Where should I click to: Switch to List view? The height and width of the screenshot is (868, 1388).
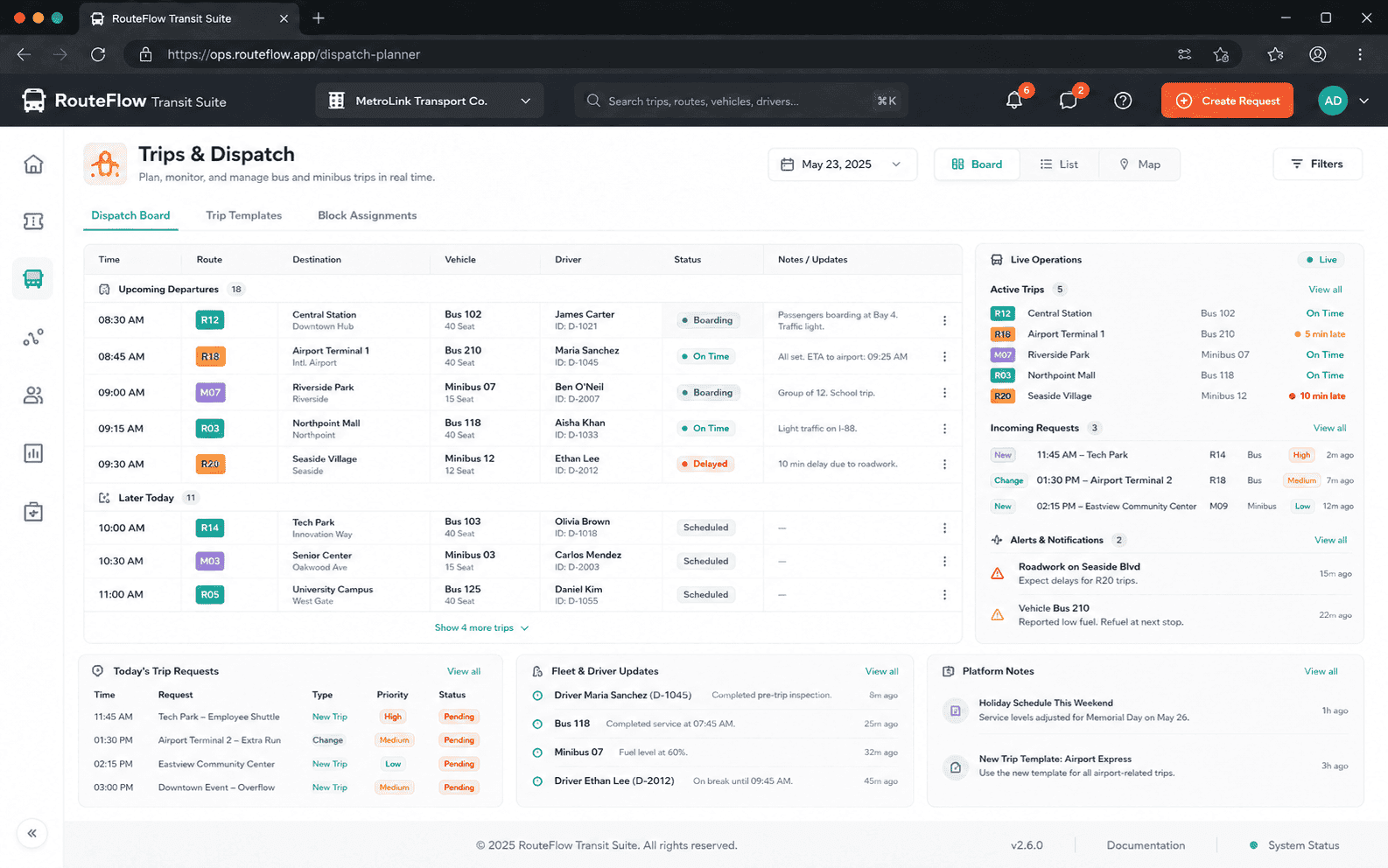(x=1058, y=164)
